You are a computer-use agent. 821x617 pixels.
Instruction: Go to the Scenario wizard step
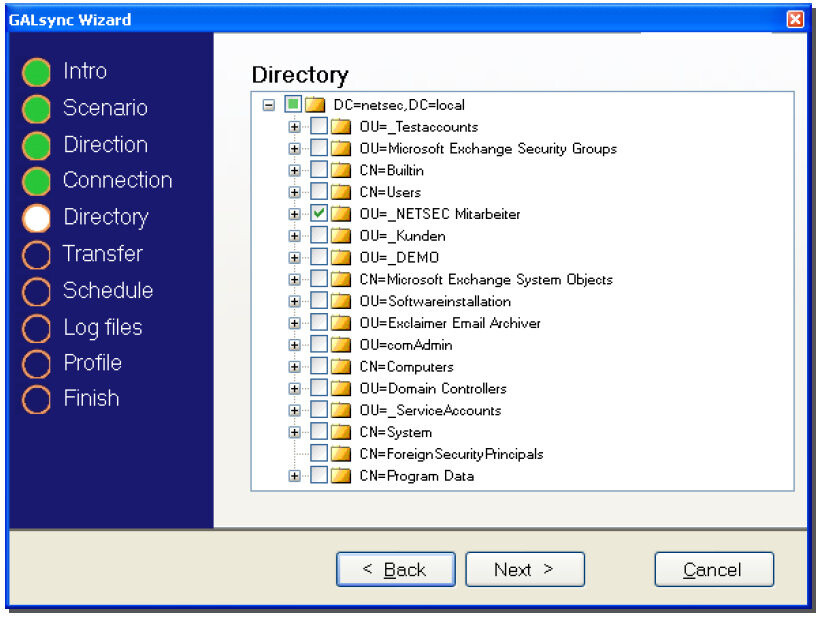coord(105,108)
